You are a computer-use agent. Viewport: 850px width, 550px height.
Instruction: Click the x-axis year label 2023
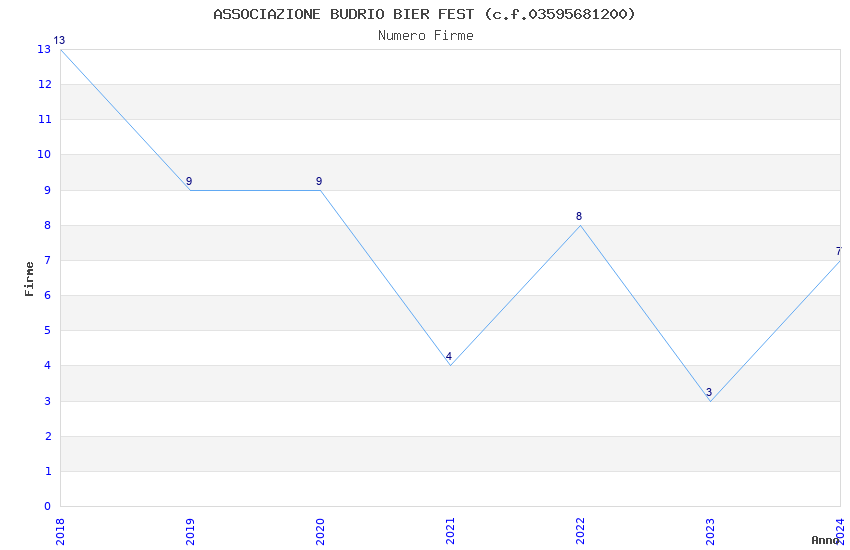(711, 532)
